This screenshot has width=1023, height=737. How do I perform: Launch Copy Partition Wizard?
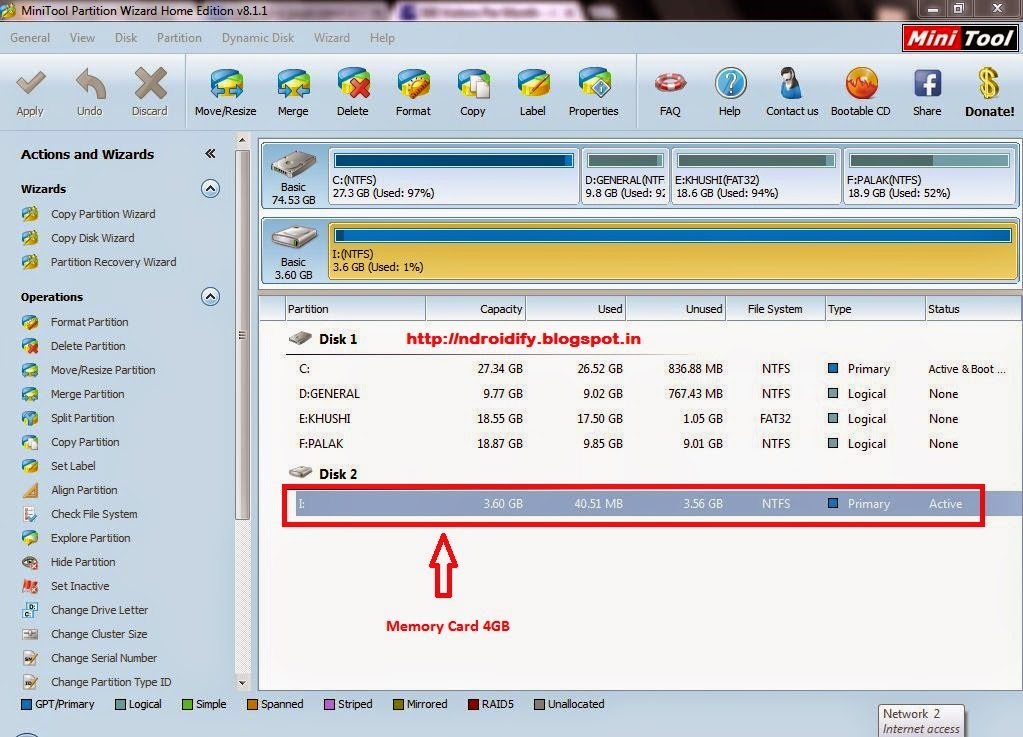pyautogui.click(x=102, y=214)
